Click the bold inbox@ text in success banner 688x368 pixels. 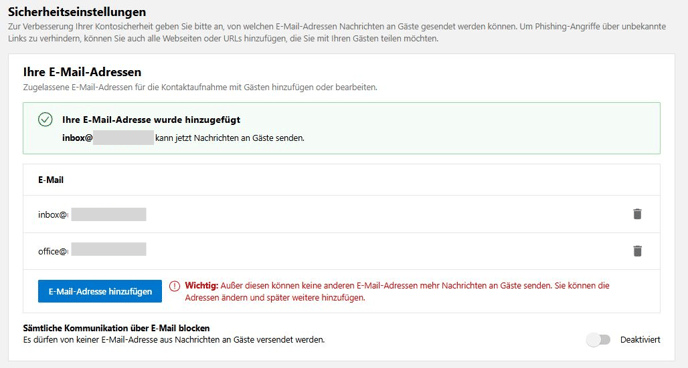(77, 138)
